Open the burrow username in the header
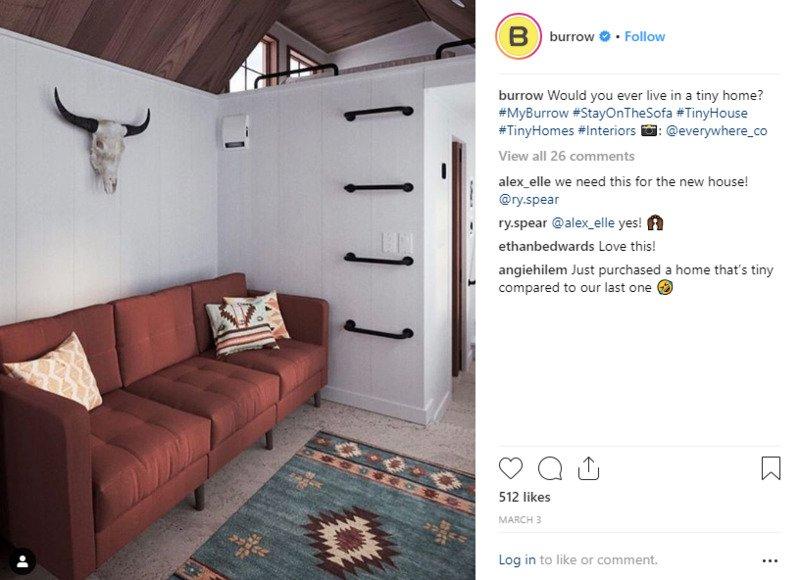800x580 pixels. pos(572,36)
